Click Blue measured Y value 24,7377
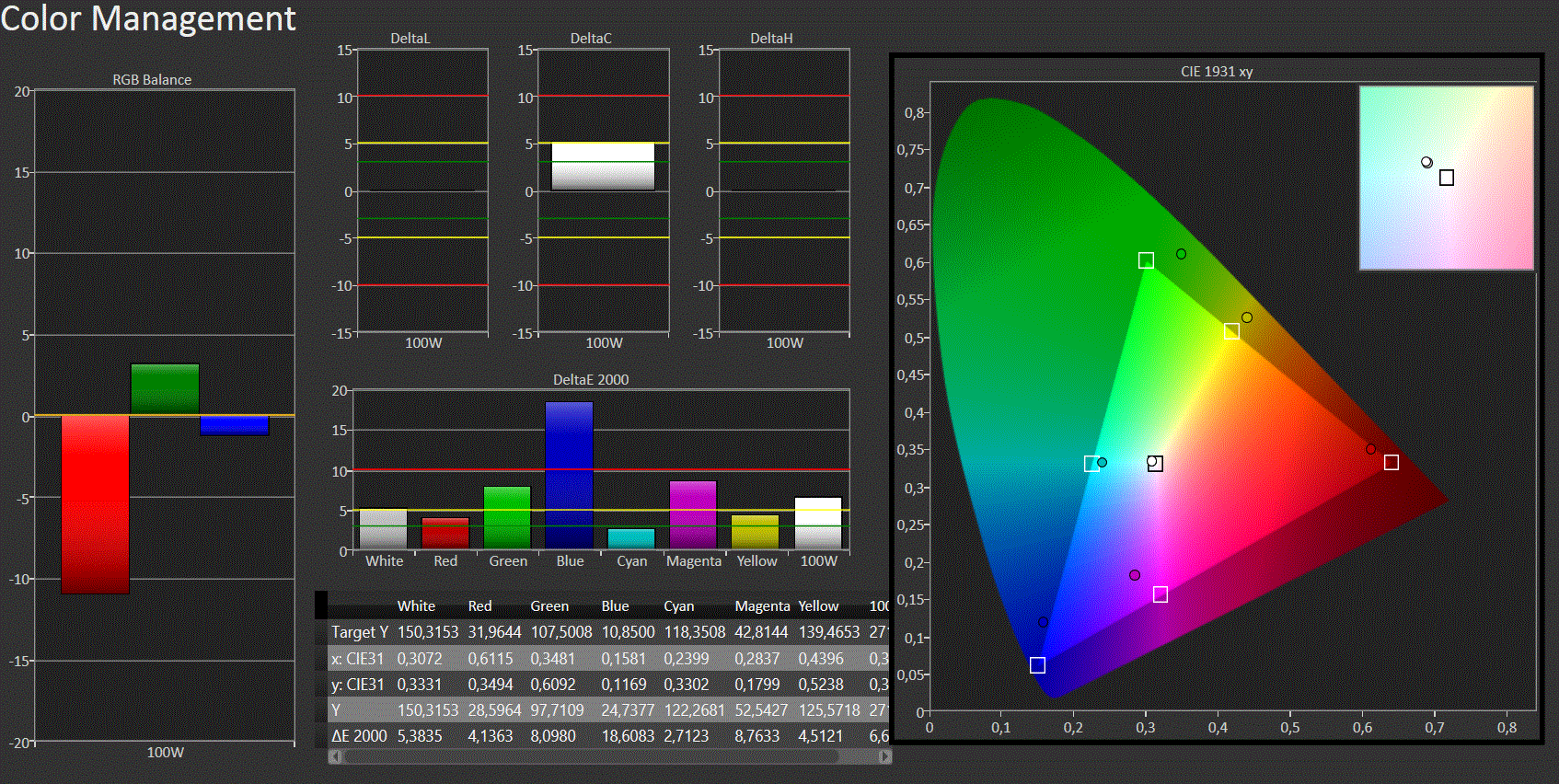Screen dimensions: 1559x784 pyautogui.click(x=628, y=710)
